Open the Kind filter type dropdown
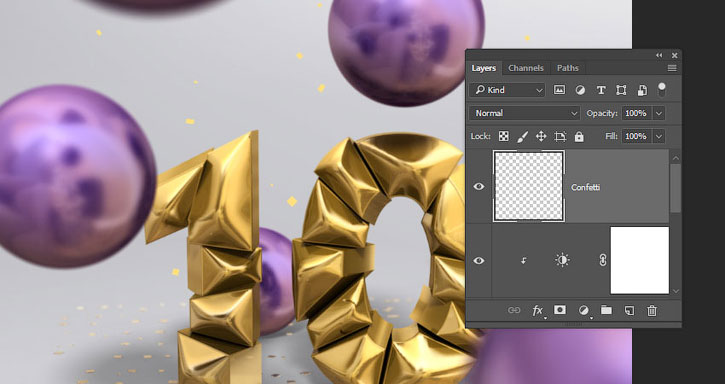Viewport: 725px width, 384px height. [x=507, y=90]
